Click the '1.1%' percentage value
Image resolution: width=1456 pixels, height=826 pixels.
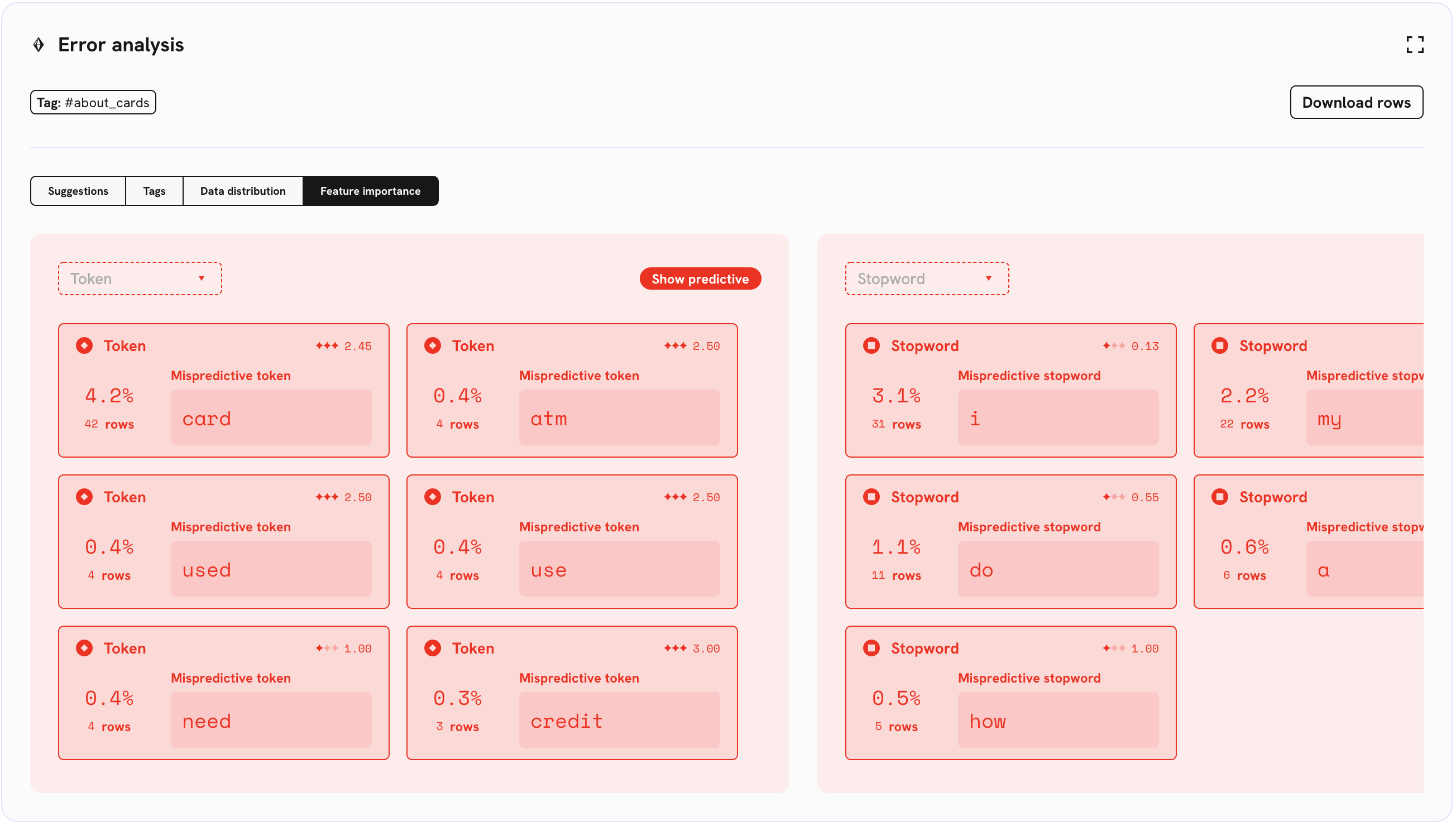tap(897, 548)
